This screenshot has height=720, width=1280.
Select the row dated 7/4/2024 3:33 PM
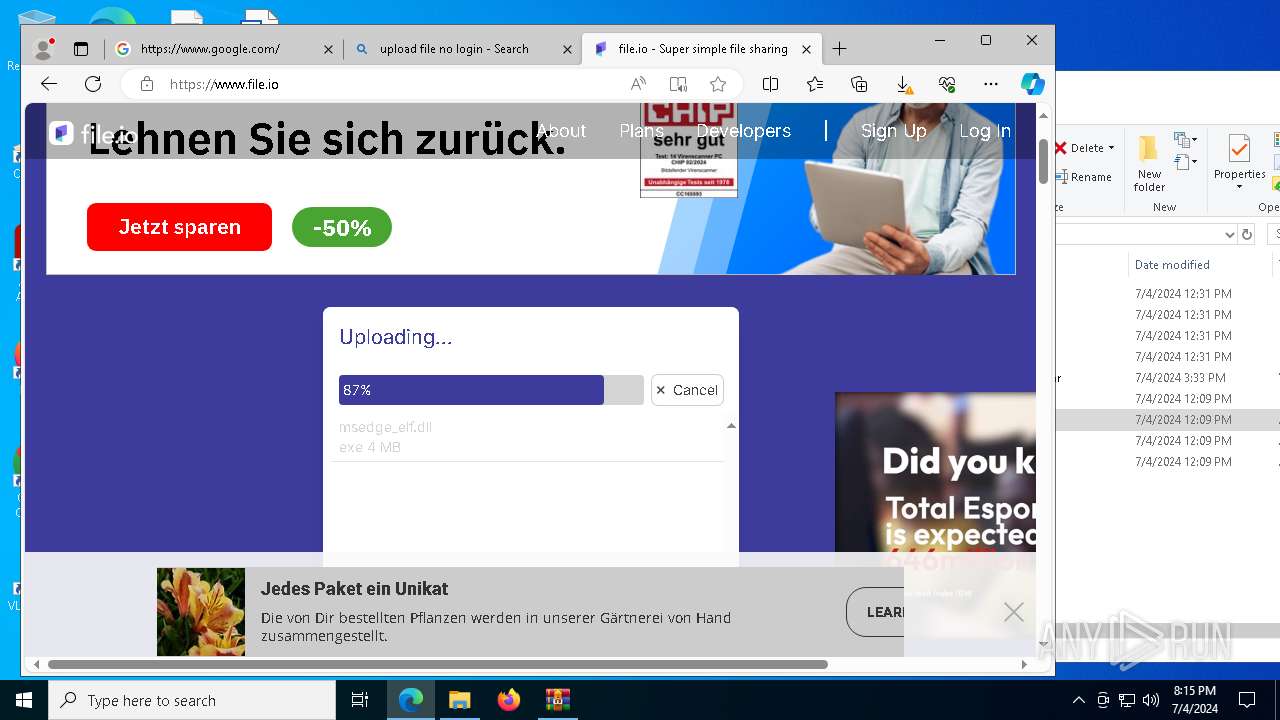(x=1168, y=378)
